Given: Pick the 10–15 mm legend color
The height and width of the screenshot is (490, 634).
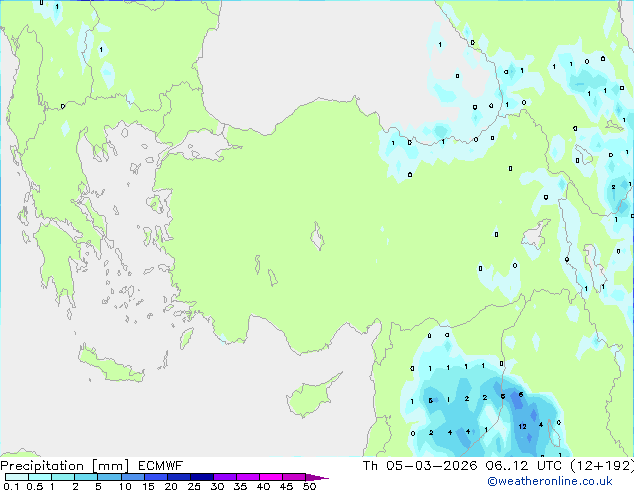Looking at the screenshot, I should coord(132,477).
